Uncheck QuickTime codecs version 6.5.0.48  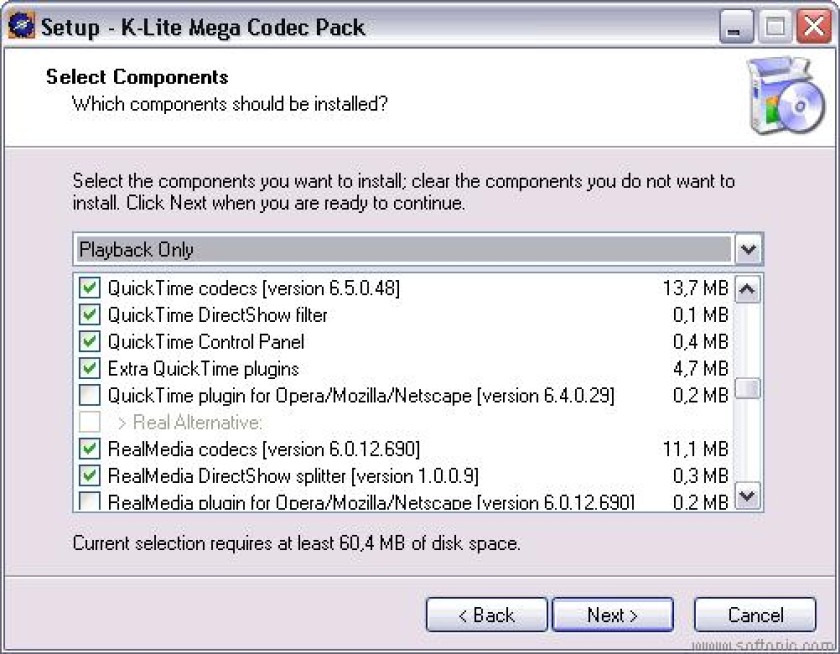pyautogui.click(x=89, y=288)
